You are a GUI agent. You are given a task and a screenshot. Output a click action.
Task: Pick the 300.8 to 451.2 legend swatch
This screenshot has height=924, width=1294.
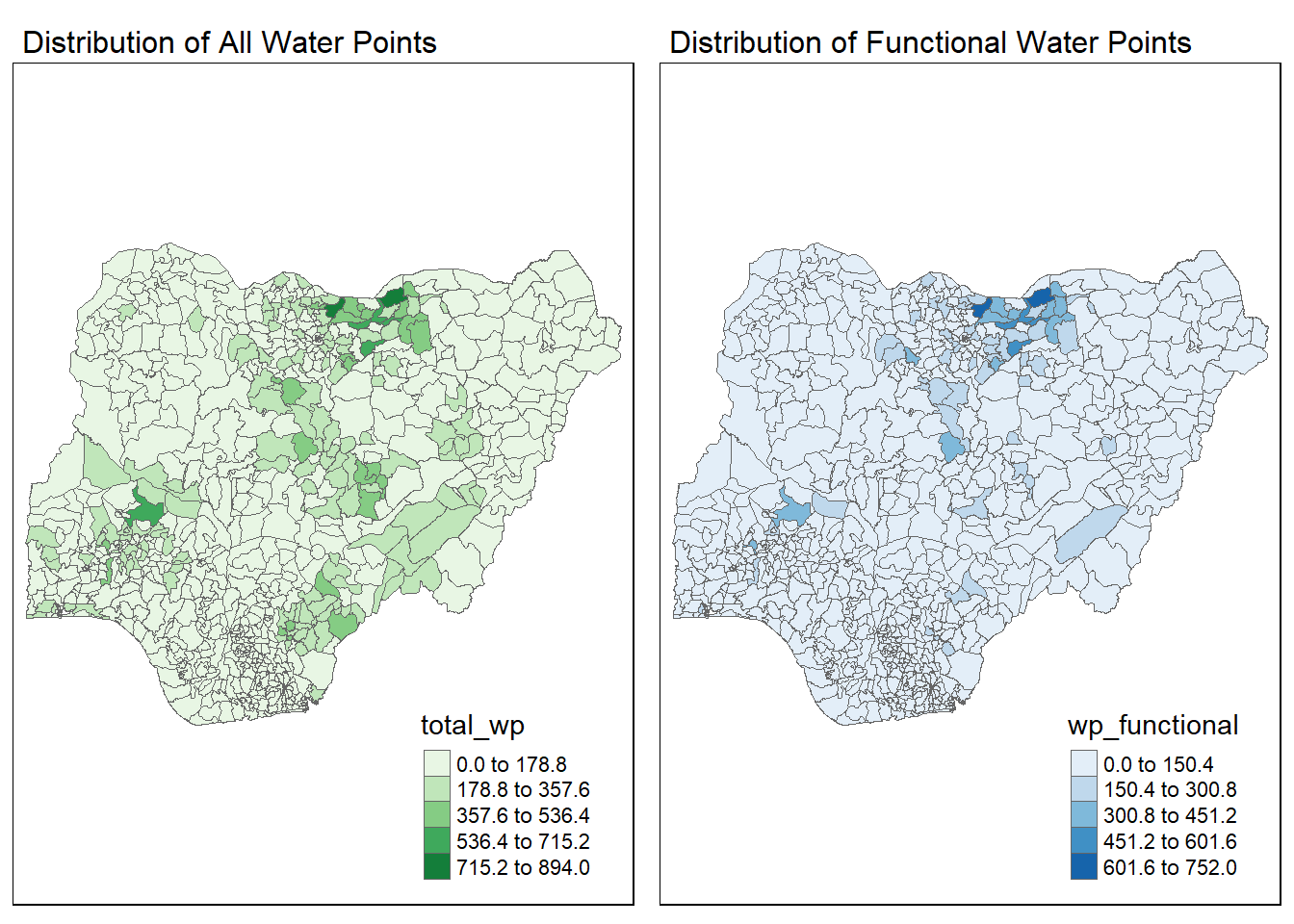1083,815
